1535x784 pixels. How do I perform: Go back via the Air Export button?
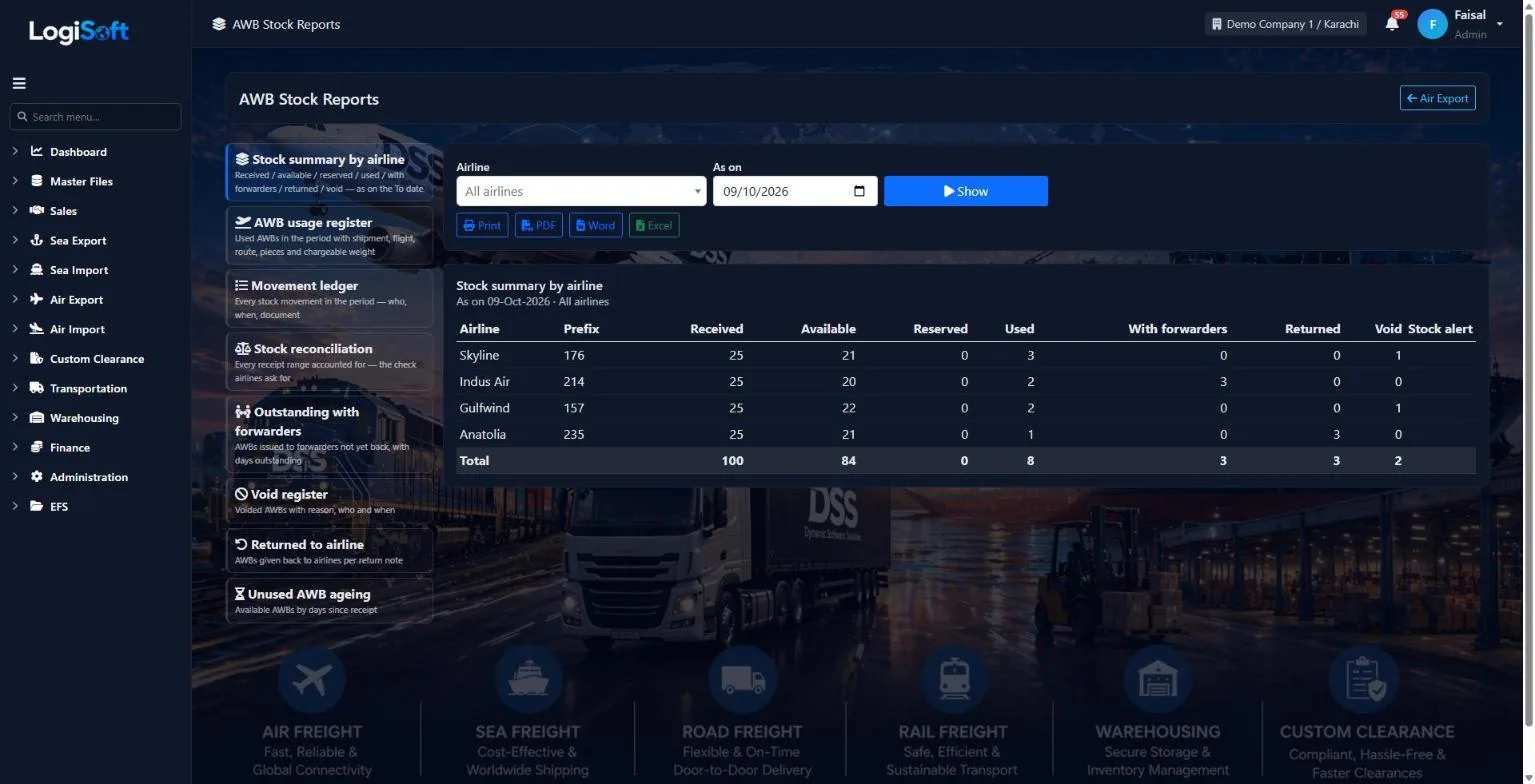coord(1437,98)
